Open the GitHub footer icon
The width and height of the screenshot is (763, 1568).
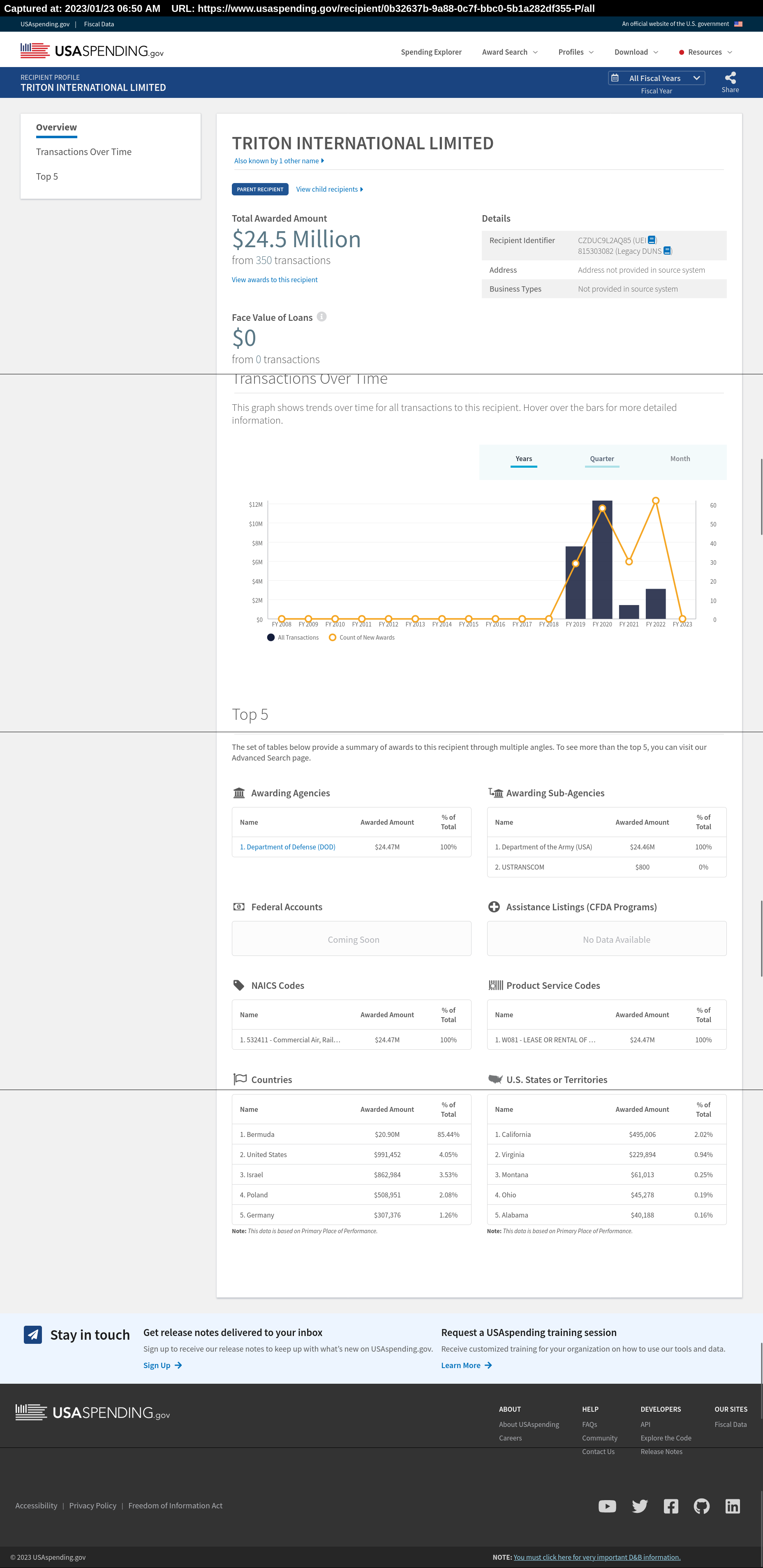pos(702,1505)
